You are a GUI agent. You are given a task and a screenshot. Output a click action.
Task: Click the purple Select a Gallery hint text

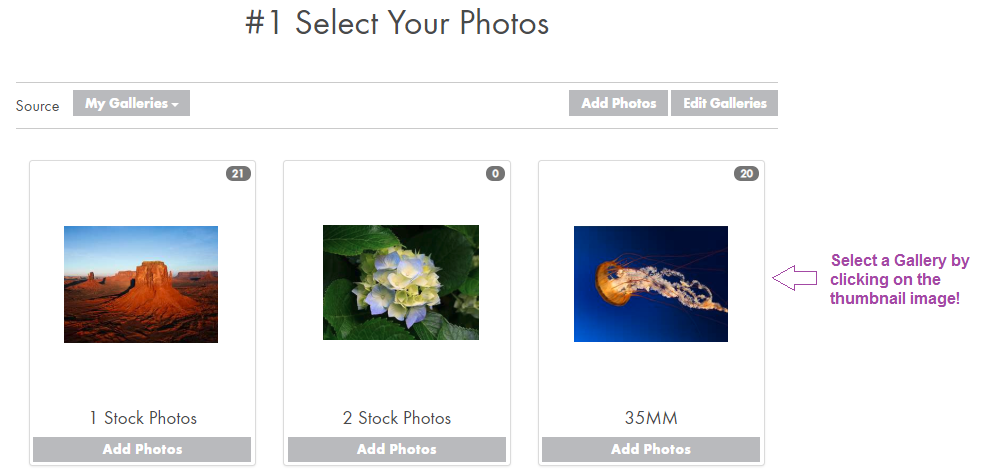899,279
